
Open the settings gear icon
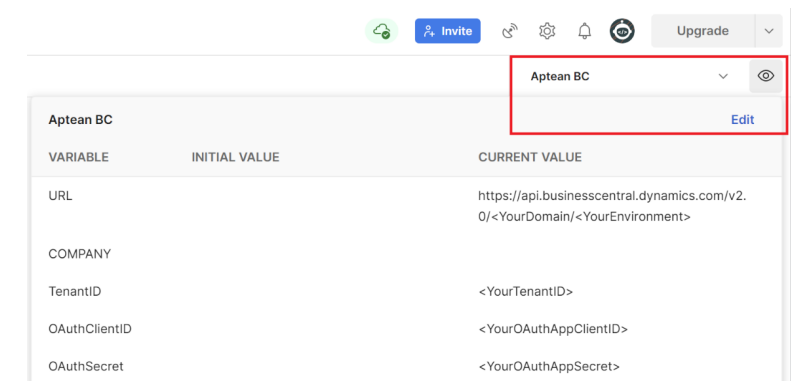547,31
